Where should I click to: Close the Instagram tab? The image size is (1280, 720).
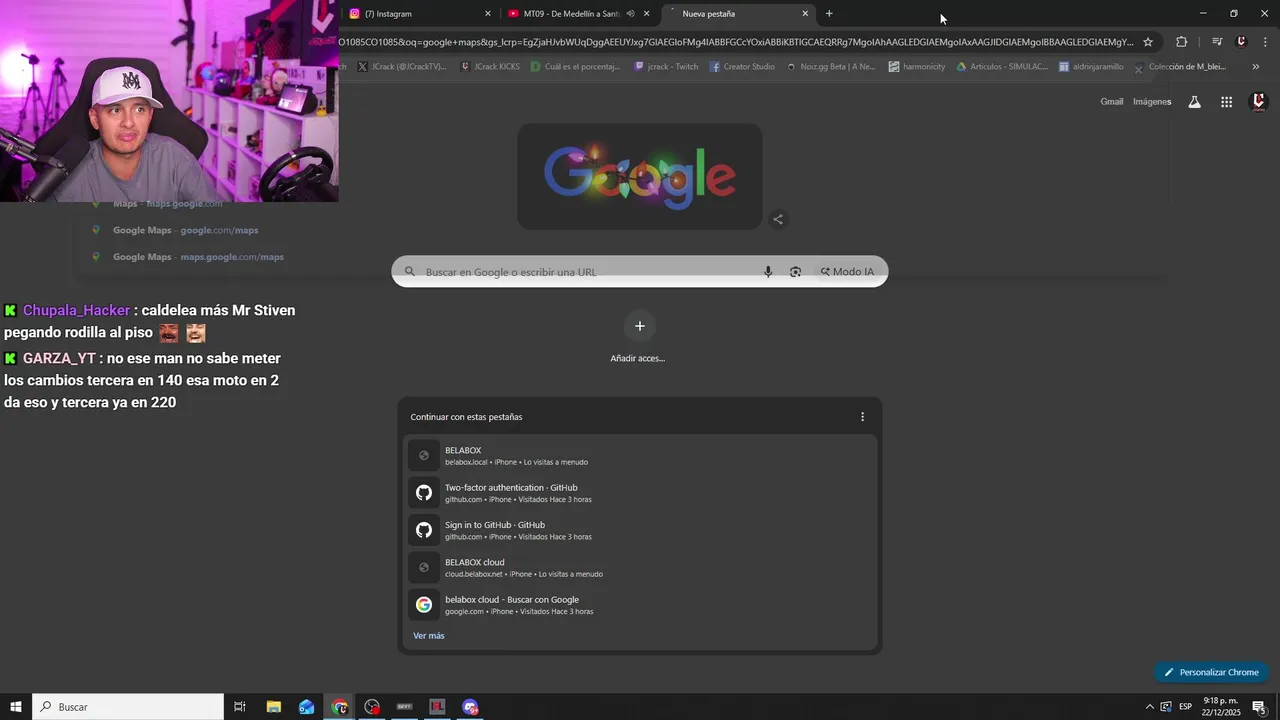[x=488, y=14]
